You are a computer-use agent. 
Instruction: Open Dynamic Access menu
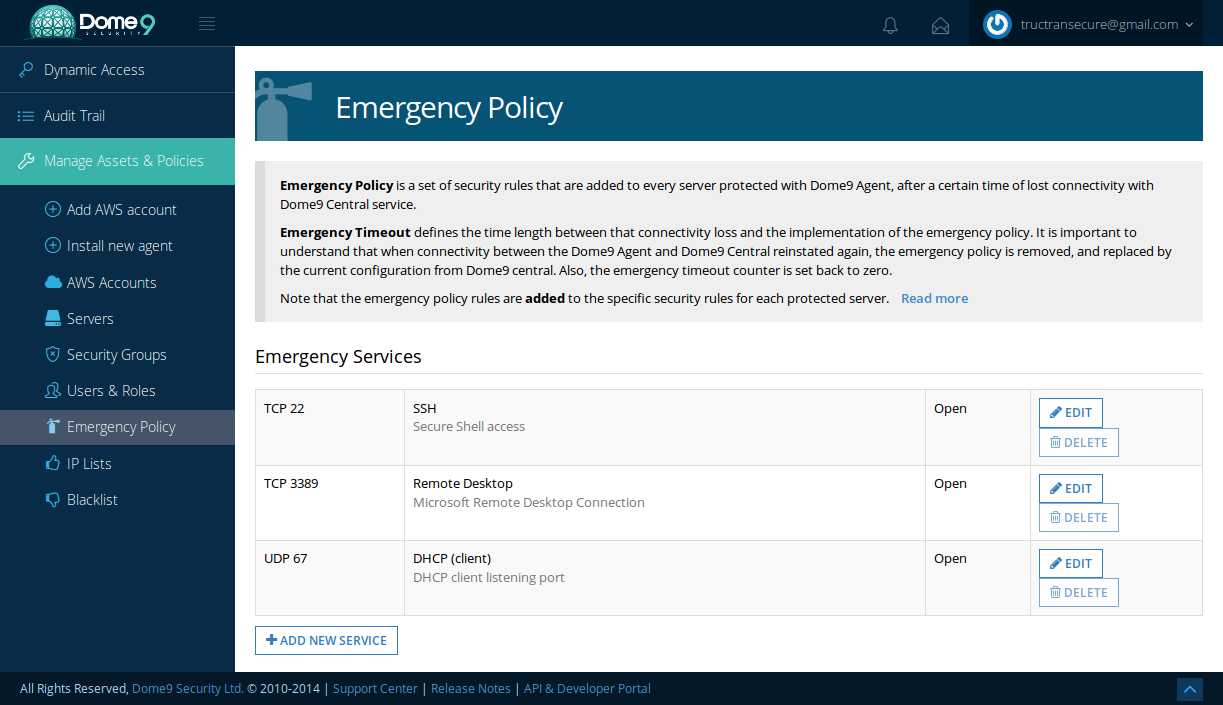[94, 70]
